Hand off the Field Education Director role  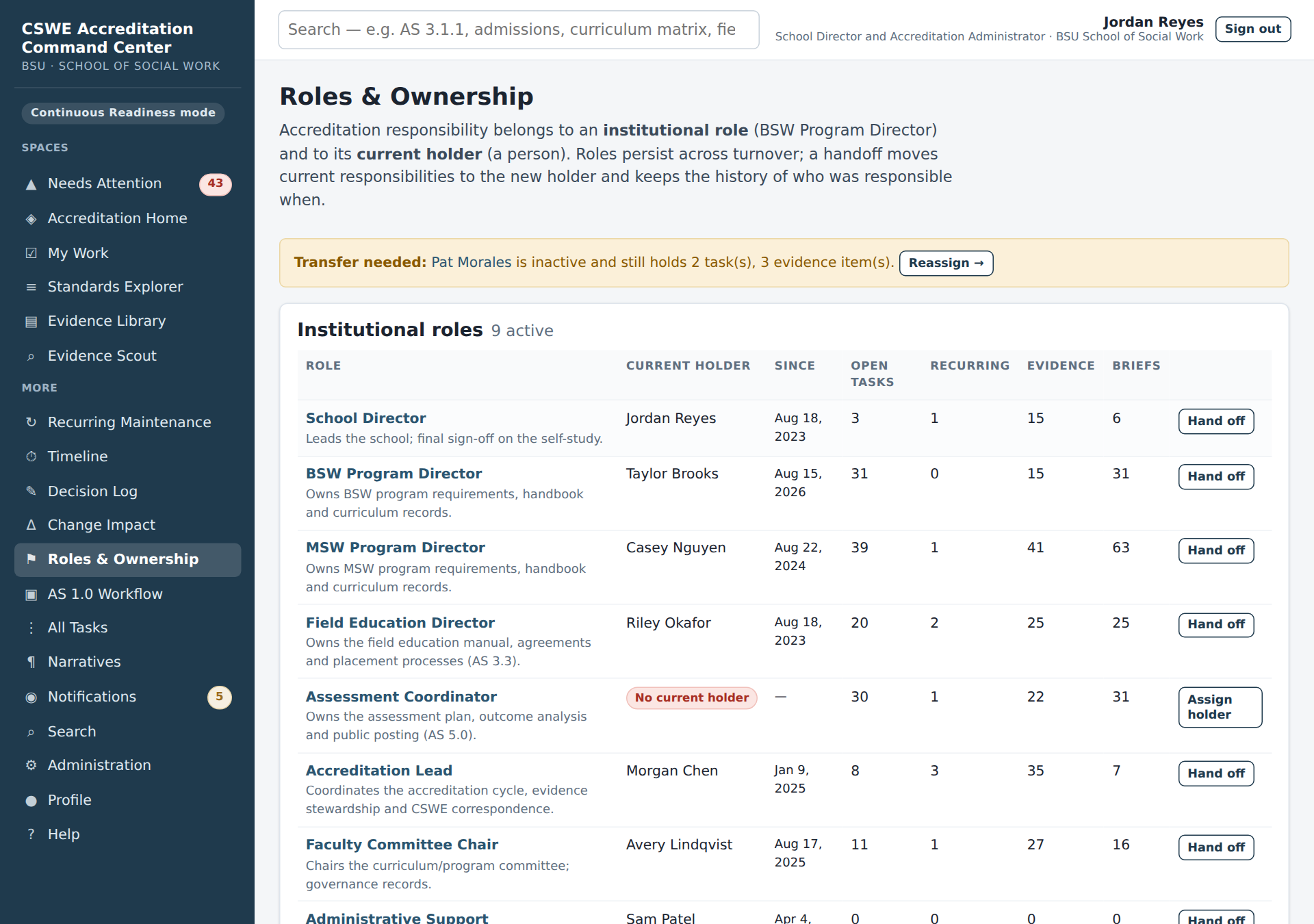pos(1216,624)
